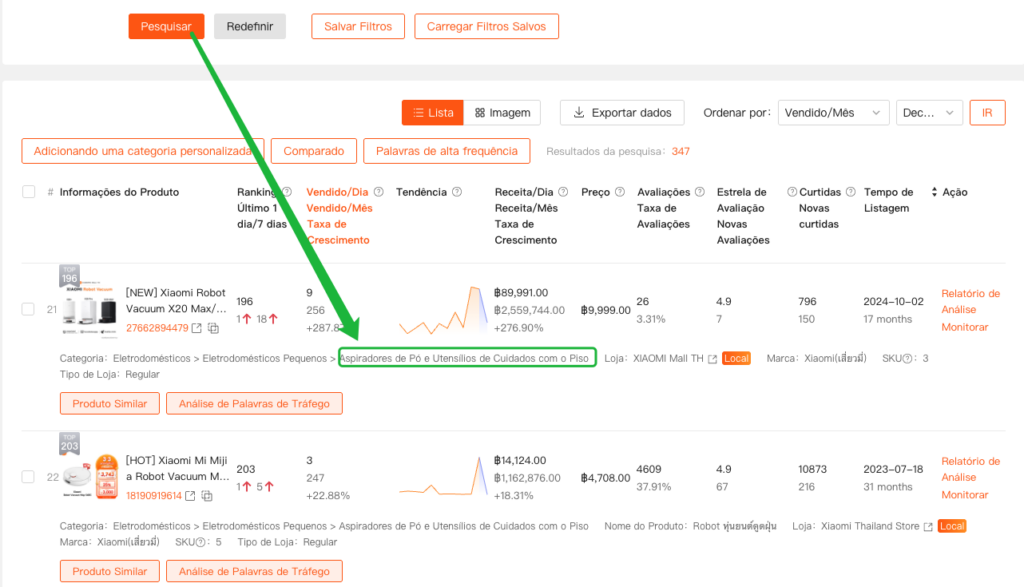
Task: Open XIAOMI Mall TH store external link icon
Action: pyautogui.click(x=712, y=359)
